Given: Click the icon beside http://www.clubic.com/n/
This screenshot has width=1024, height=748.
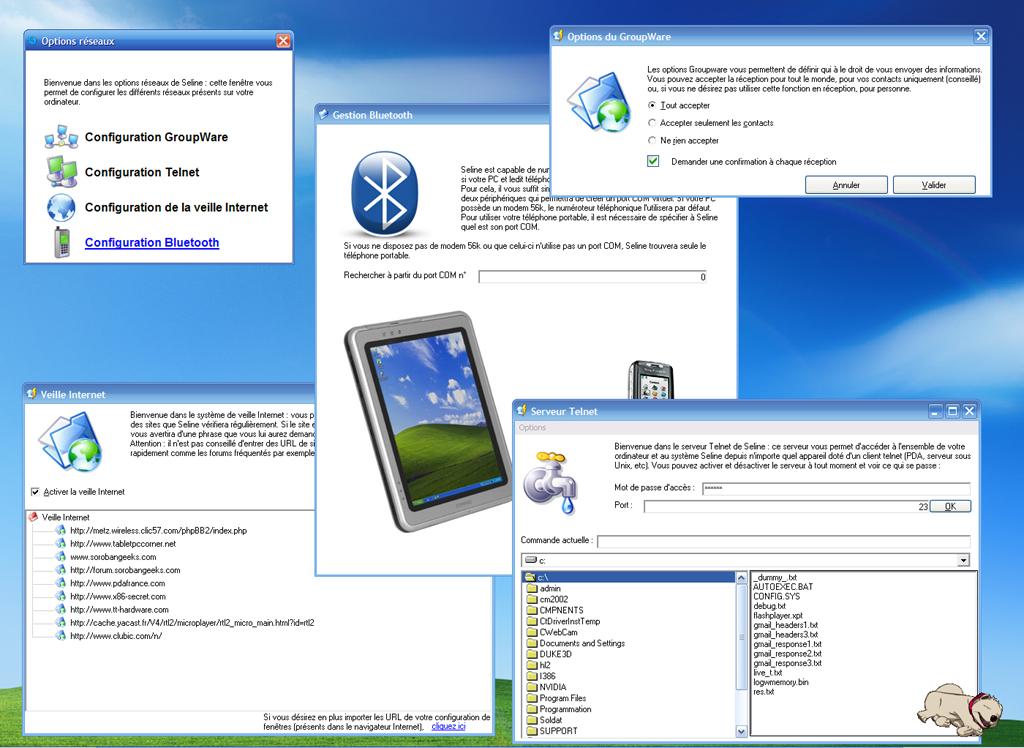Looking at the screenshot, I should click(x=61, y=635).
